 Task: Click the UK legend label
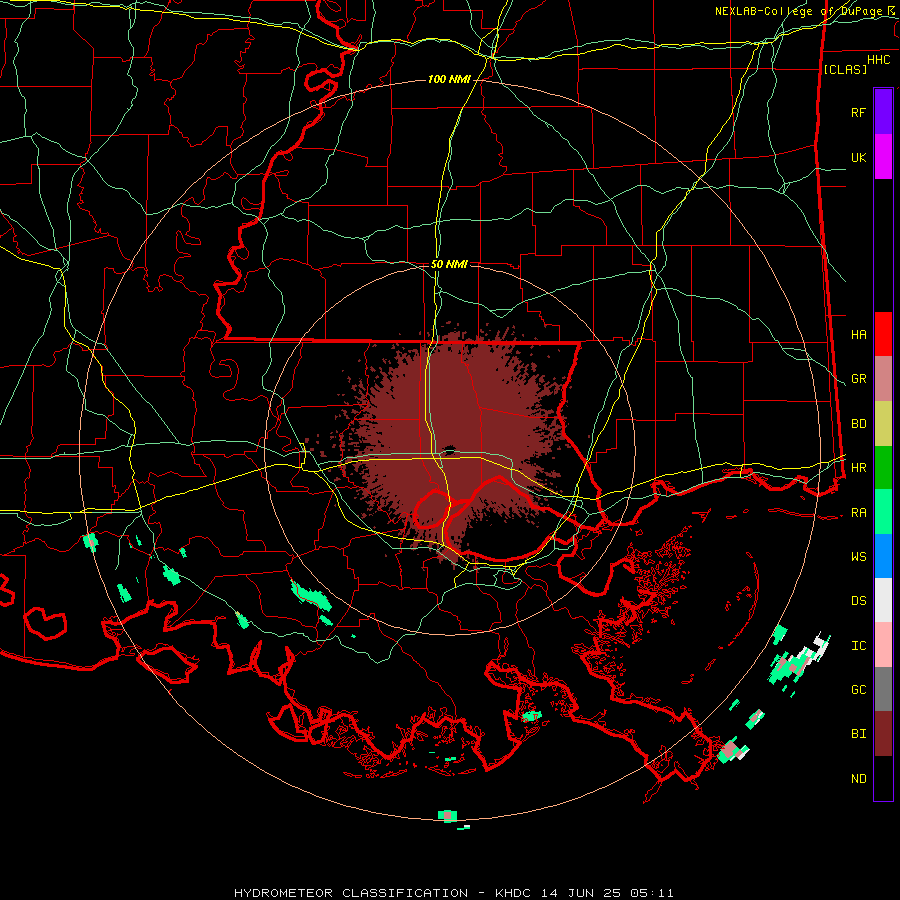[858, 157]
